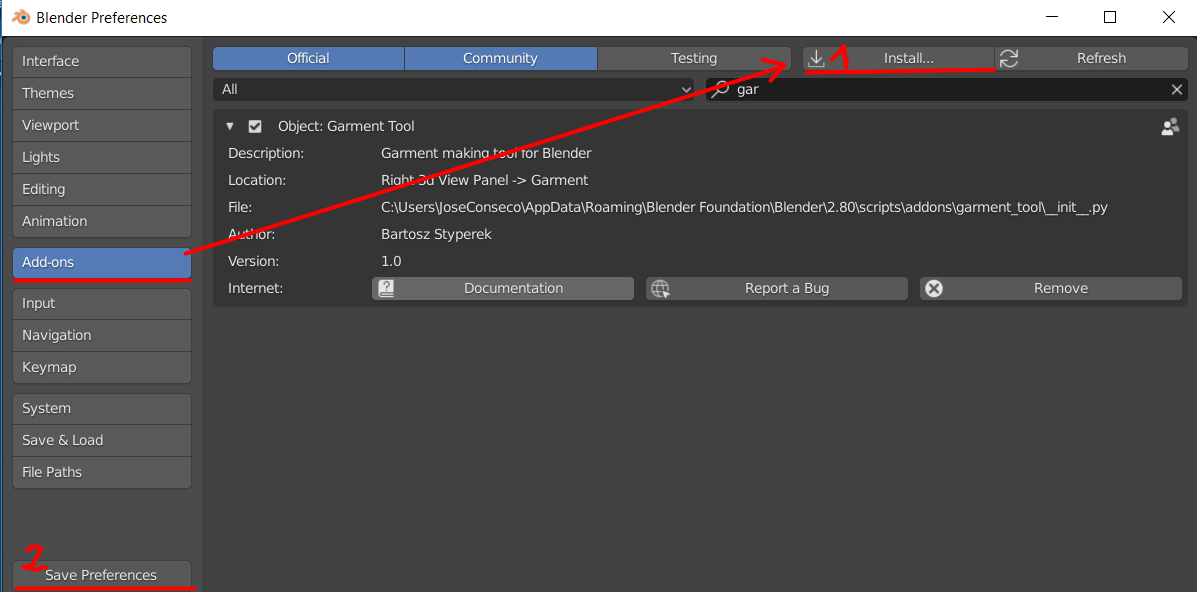Click the Report a Bug button

pyautogui.click(x=776, y=289)
